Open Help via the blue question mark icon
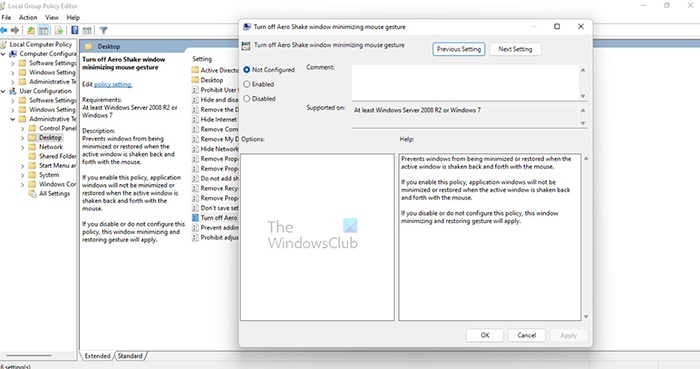Viewport: 700px width, 369px height. pyautogui.click(x=75, y=30)
